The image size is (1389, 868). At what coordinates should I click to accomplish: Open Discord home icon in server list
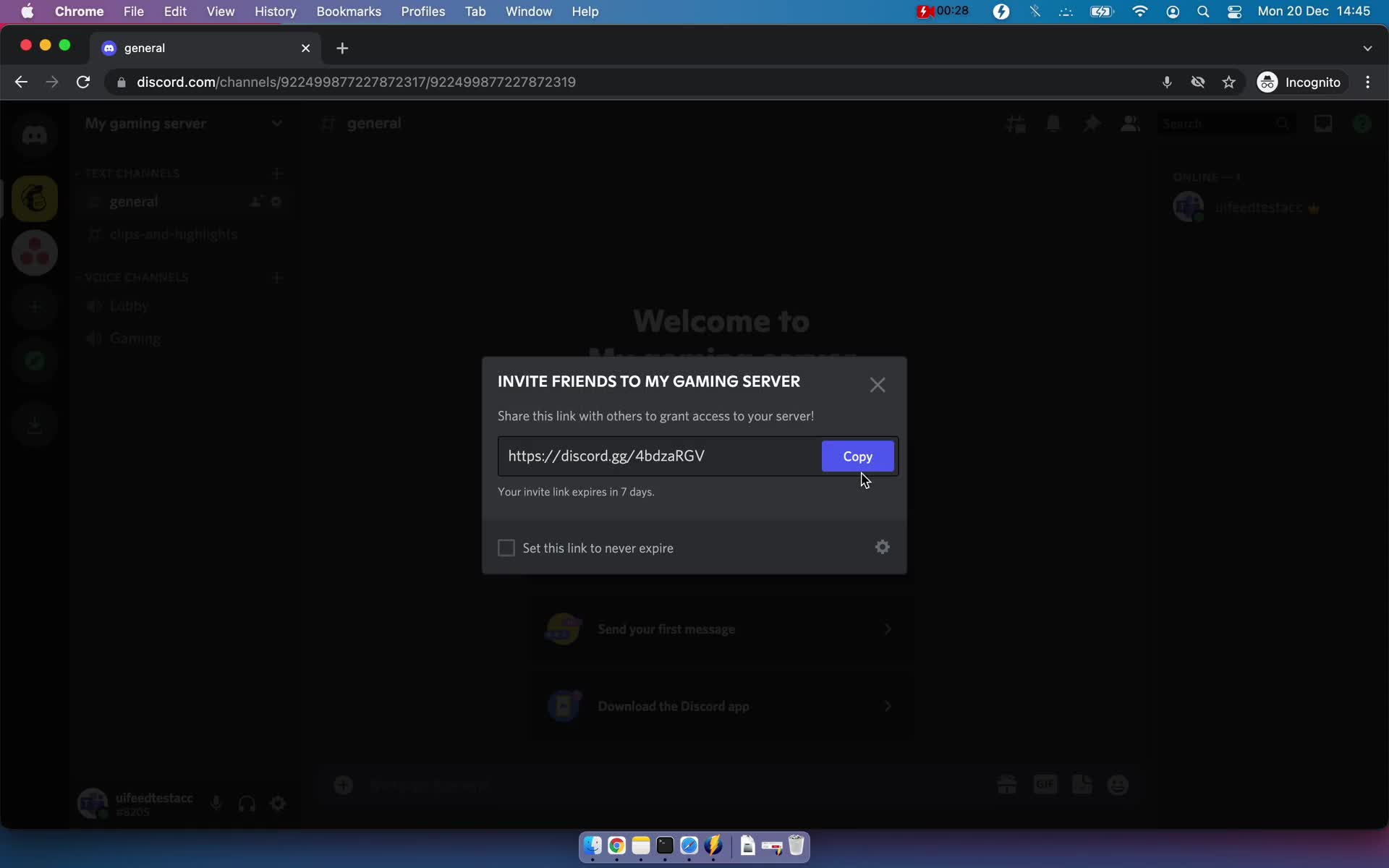[x=34, y=135]
